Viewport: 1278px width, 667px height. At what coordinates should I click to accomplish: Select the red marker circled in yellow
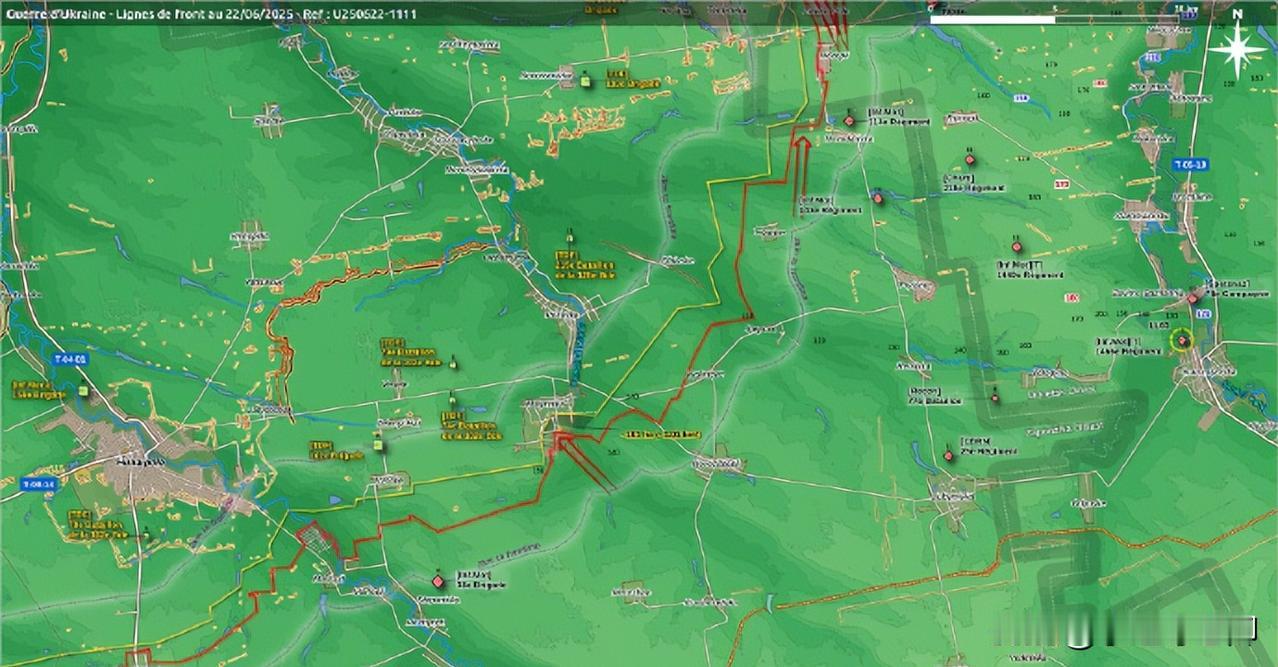1182,342
